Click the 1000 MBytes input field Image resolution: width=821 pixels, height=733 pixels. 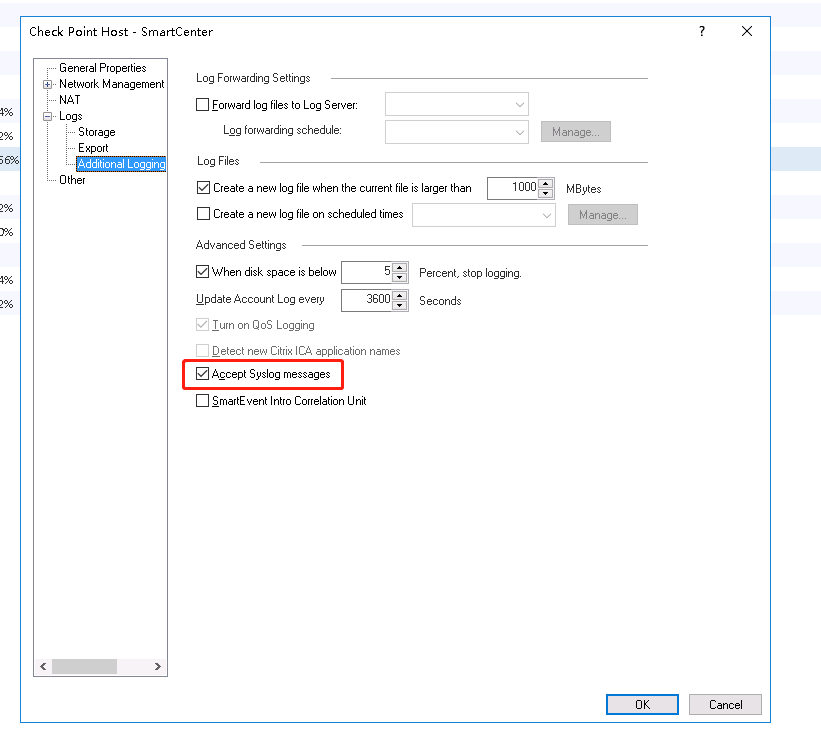[512, 188]
